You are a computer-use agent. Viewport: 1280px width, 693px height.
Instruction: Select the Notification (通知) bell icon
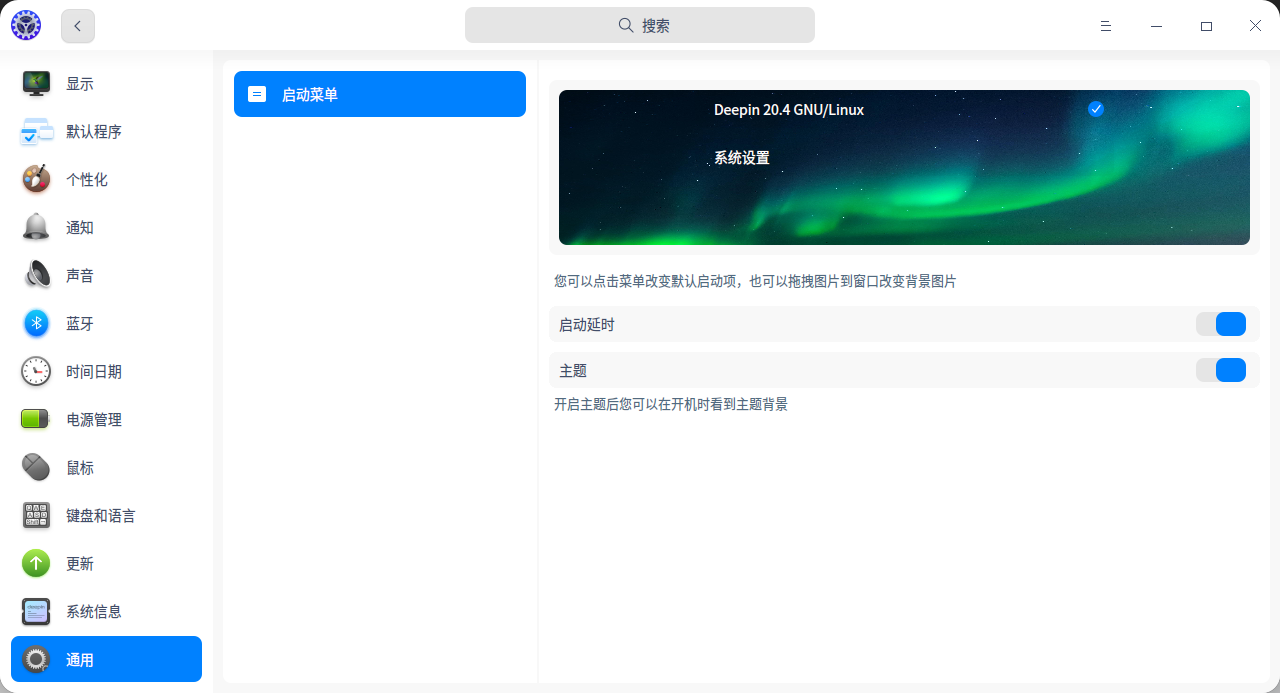(x=36, y=228)
